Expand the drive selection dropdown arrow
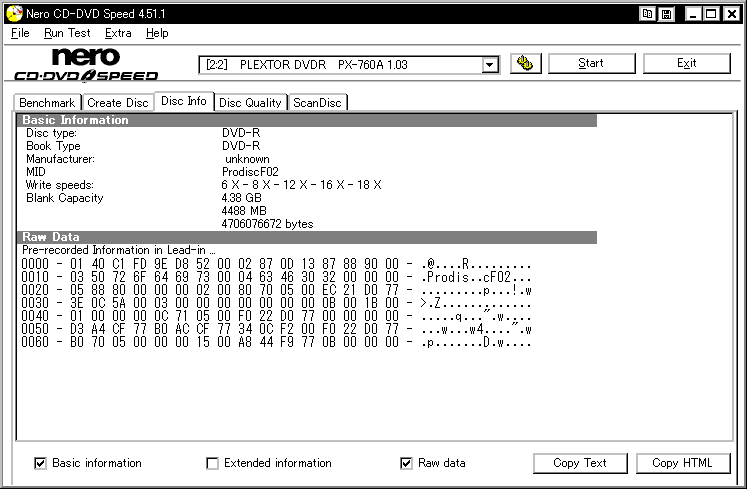The image size is (747, 489). coord(490,64)
